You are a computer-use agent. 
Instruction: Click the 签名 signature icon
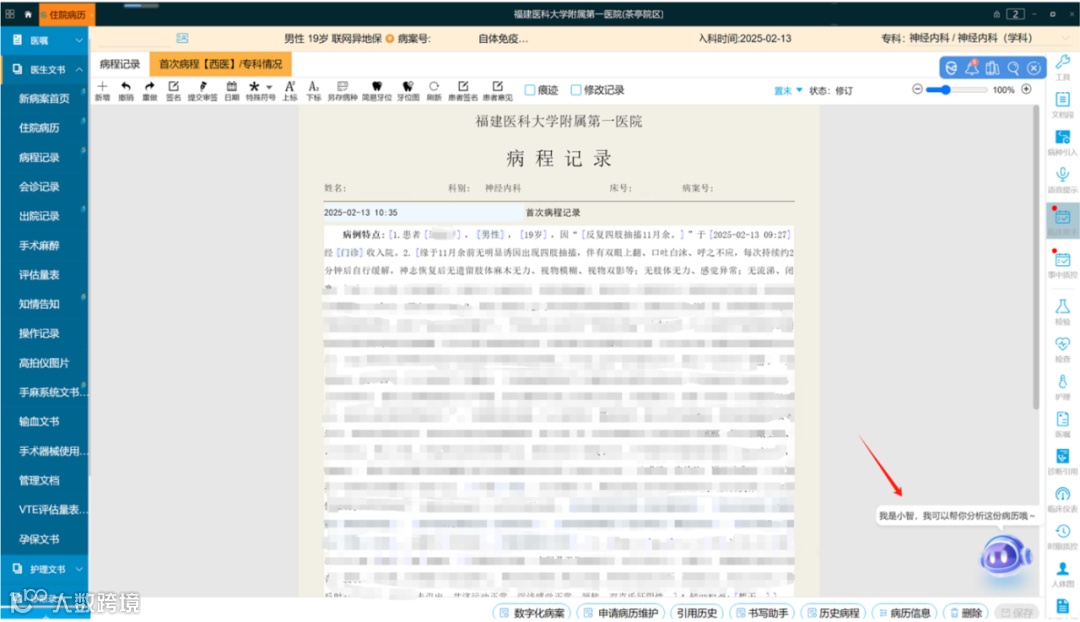pyautogui.click(x=174, y=87)
